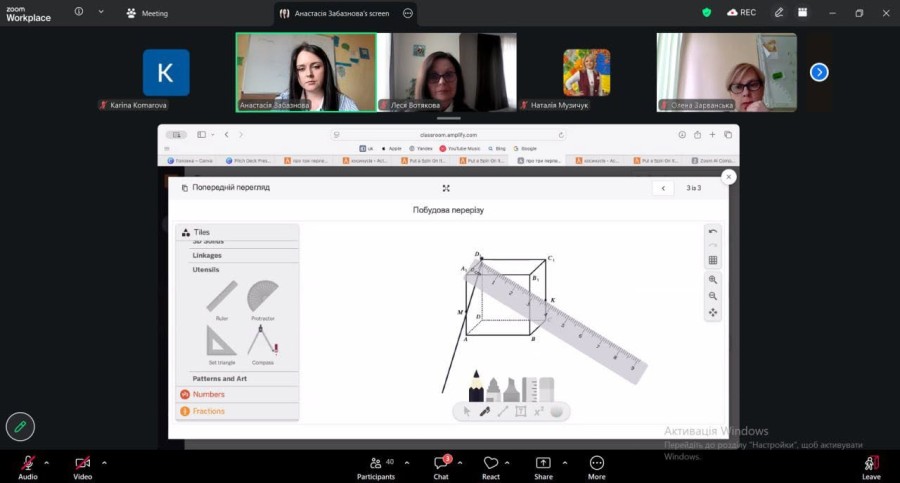
Task: Select the Compass utensil tile
Action: point(263,343)
